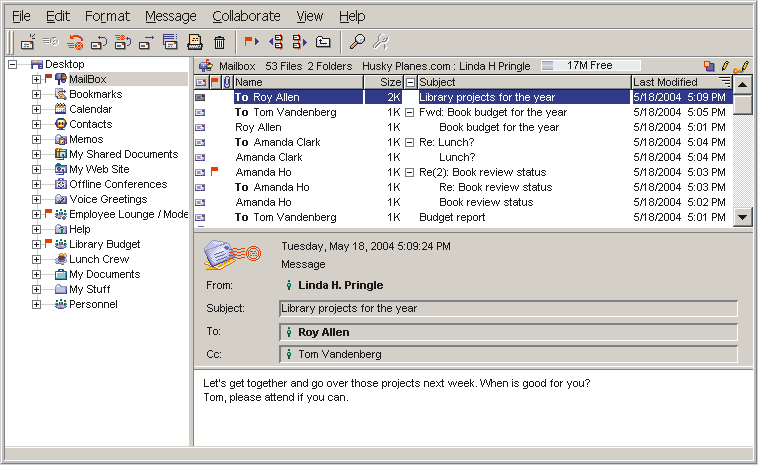Click the grayed-out send cancel toolbar icon

click(x=51, y=42)
